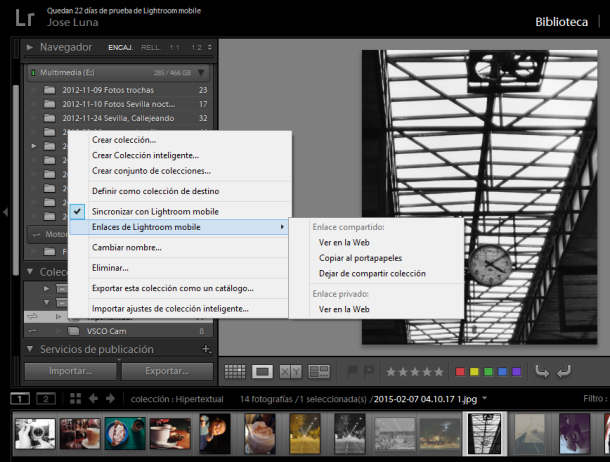Apply purple color label
610x462 pixels.
(x=516, y=372)
